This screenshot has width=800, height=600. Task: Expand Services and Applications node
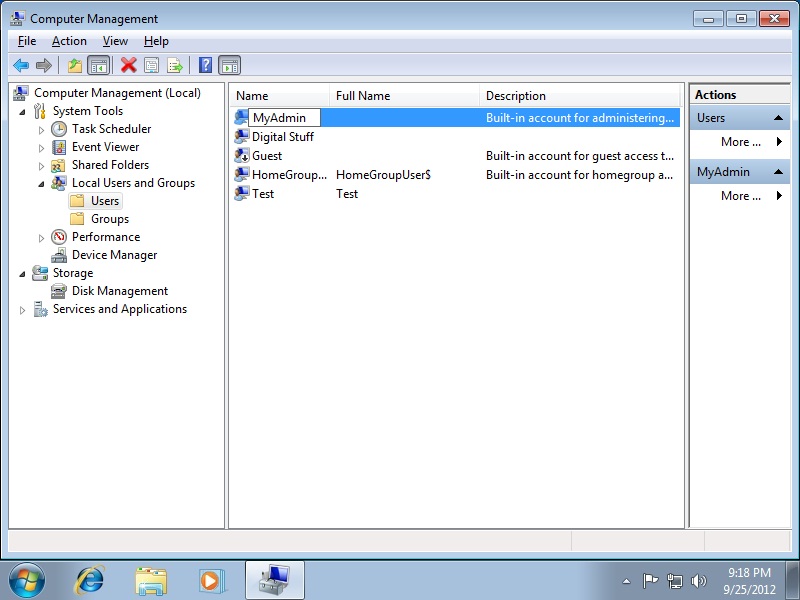click(x=22, y=310)
